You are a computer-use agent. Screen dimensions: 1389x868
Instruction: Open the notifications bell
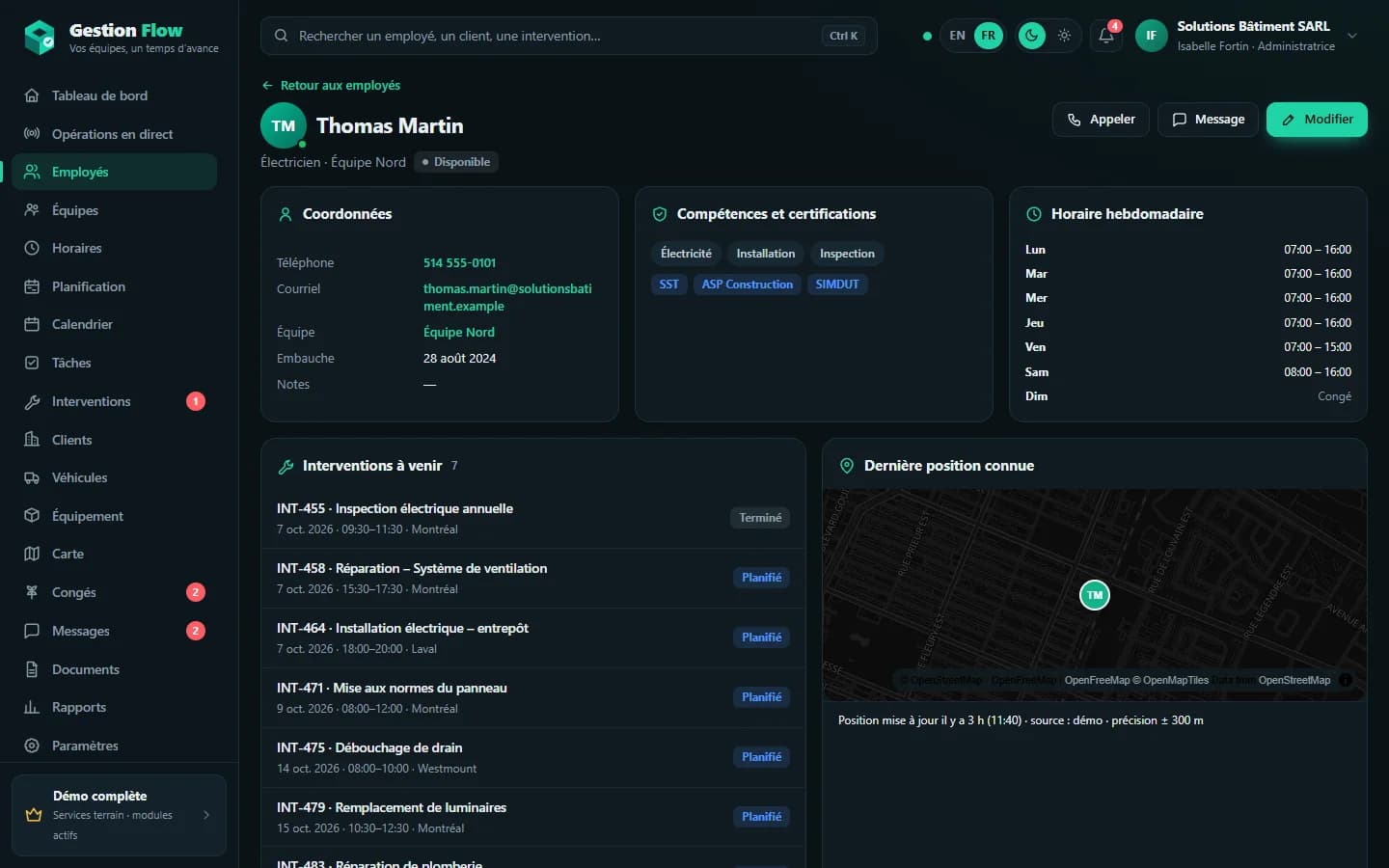[1106, 36]
